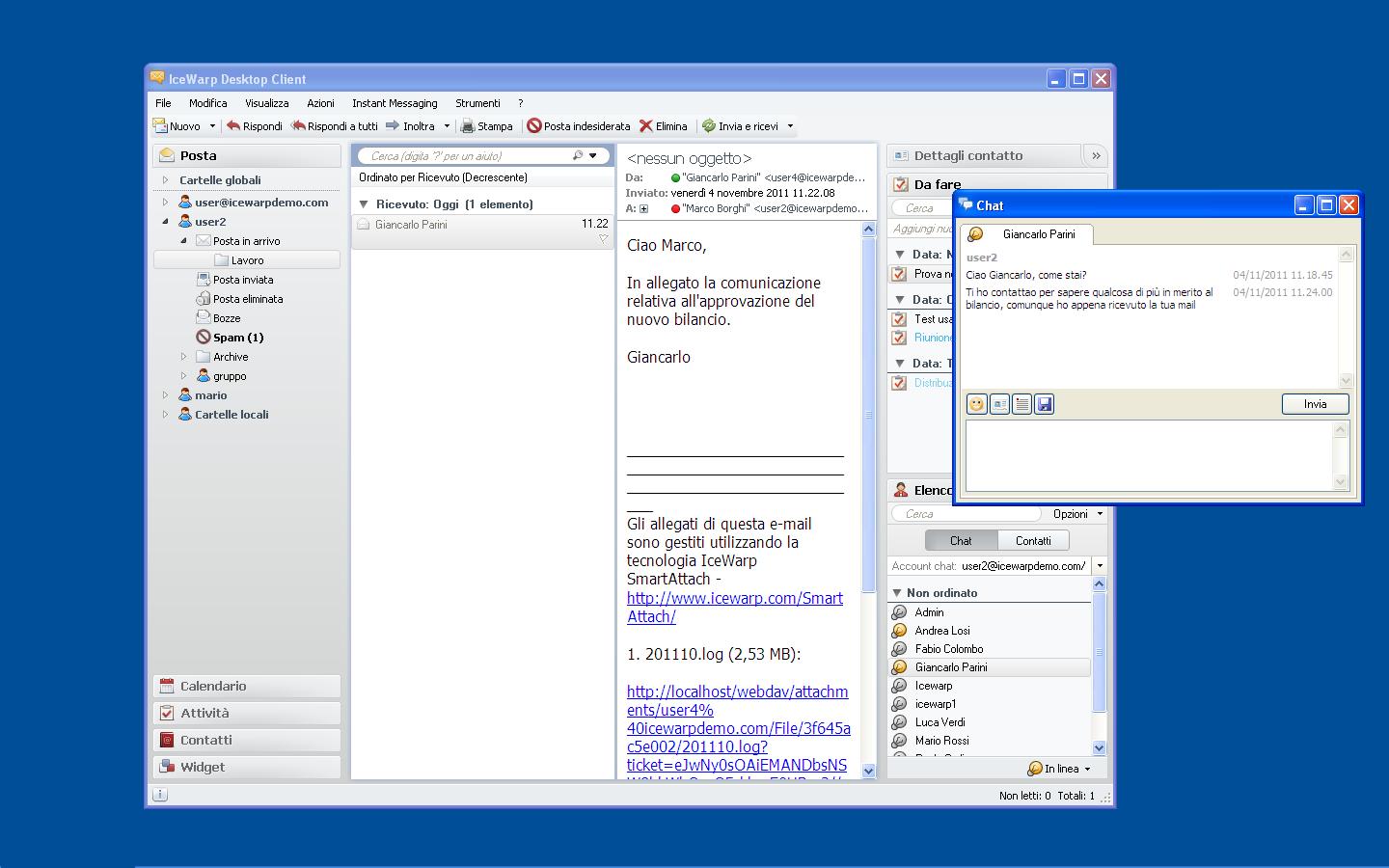This screenshot has height=868, width=1389.
Task: Click the Nuovo toolbar icon
Action: click(x=160, y=125)
